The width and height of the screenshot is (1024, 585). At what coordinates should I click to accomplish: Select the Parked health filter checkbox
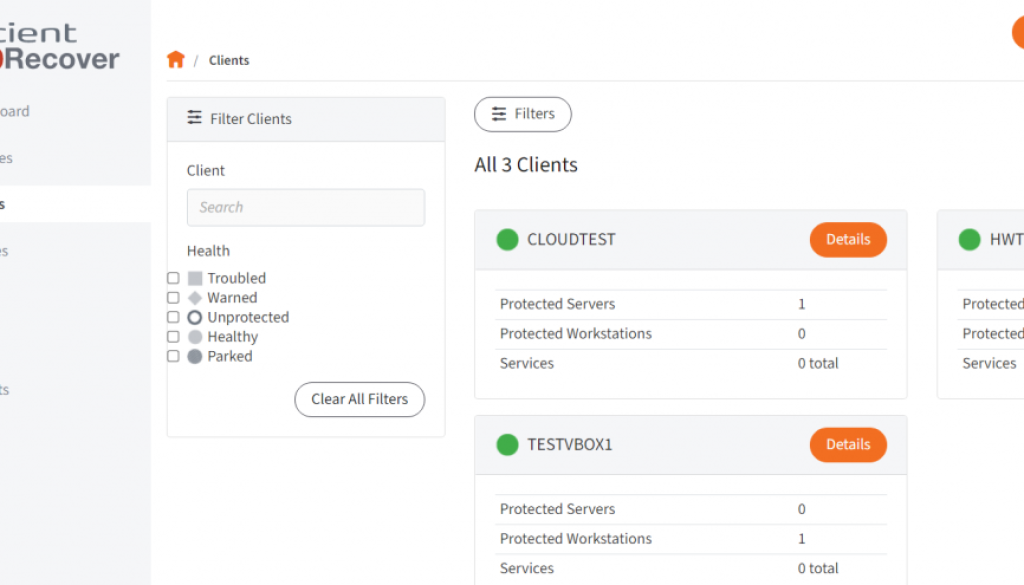pos(173,356)
